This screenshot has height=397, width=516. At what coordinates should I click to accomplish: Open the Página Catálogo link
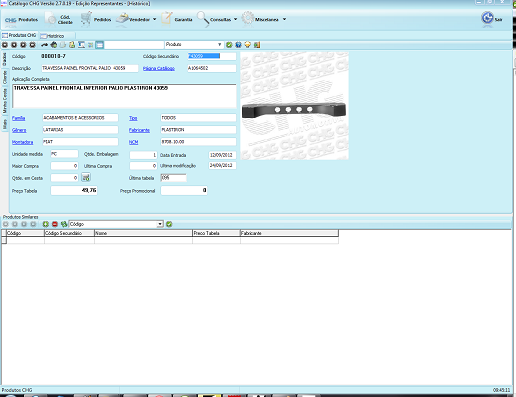(x=159, y=68)
